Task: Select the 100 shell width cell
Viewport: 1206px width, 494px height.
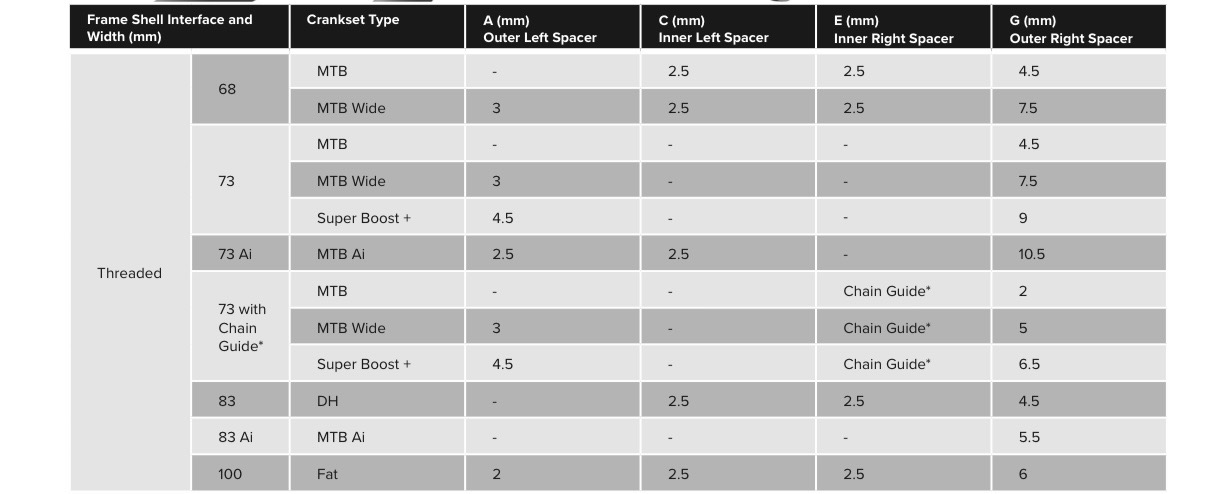Action: pos(230,474)
